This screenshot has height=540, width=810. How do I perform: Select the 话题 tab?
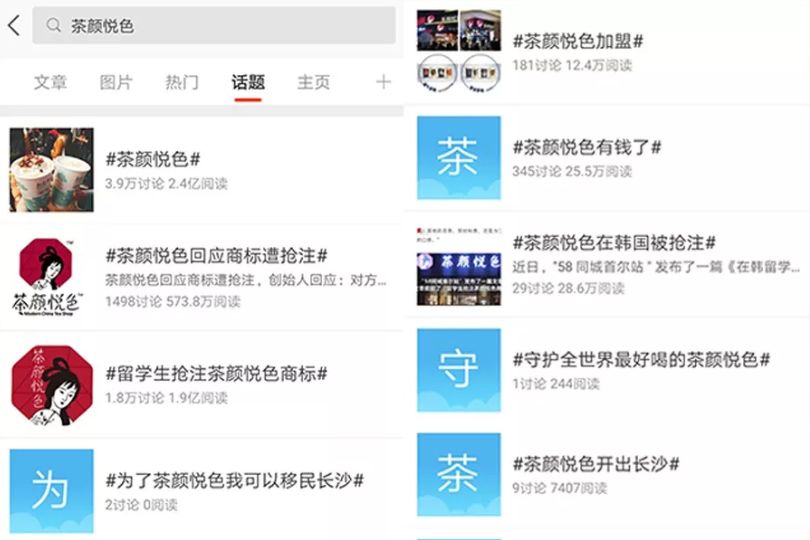point(248,82)
